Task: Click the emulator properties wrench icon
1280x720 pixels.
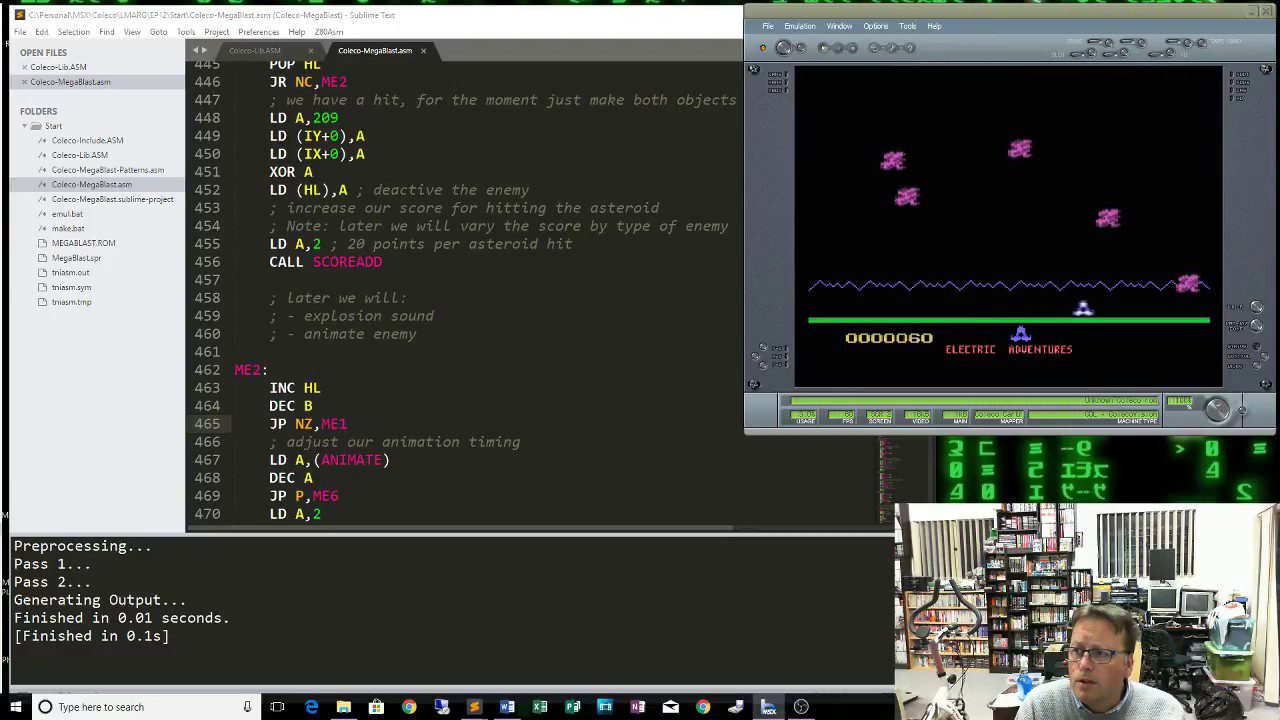Action: point(892,48)
